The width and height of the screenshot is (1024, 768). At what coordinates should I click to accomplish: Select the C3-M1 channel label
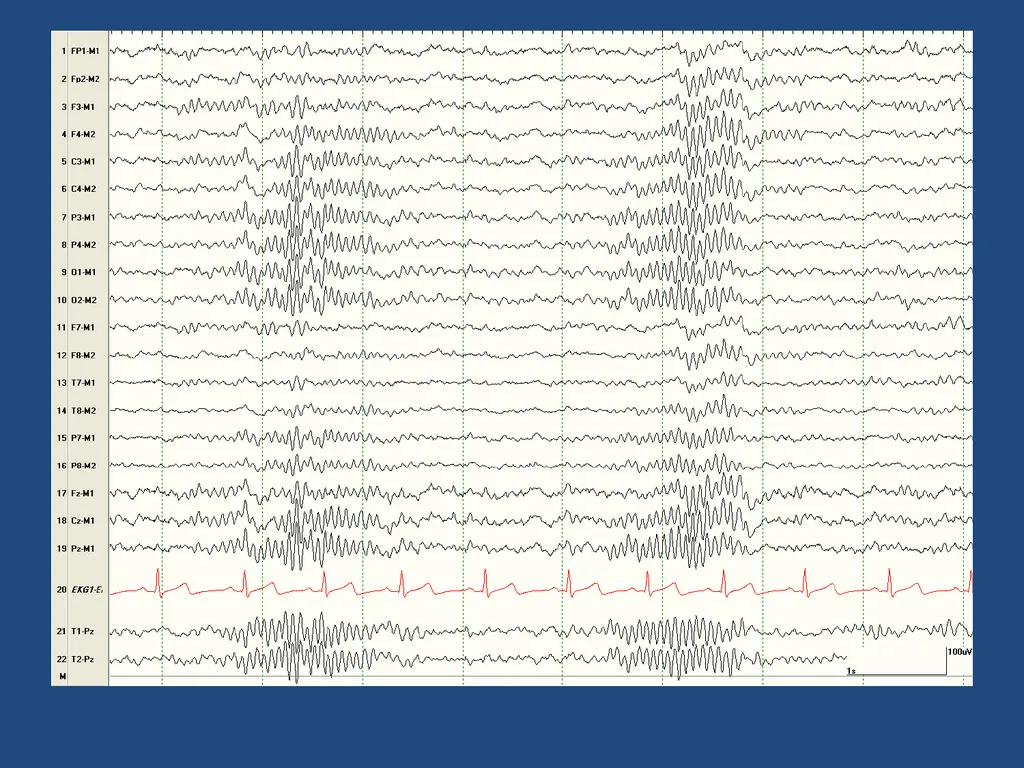coord(84,161)
